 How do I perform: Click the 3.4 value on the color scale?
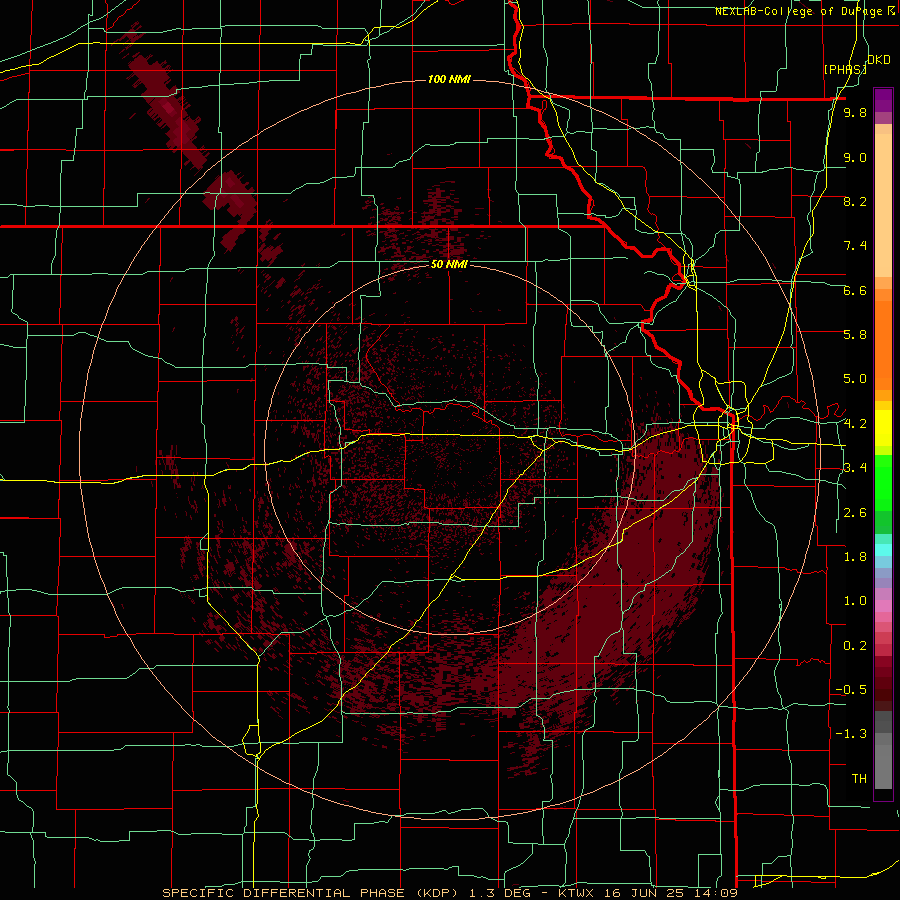click(x=855, y=468)
